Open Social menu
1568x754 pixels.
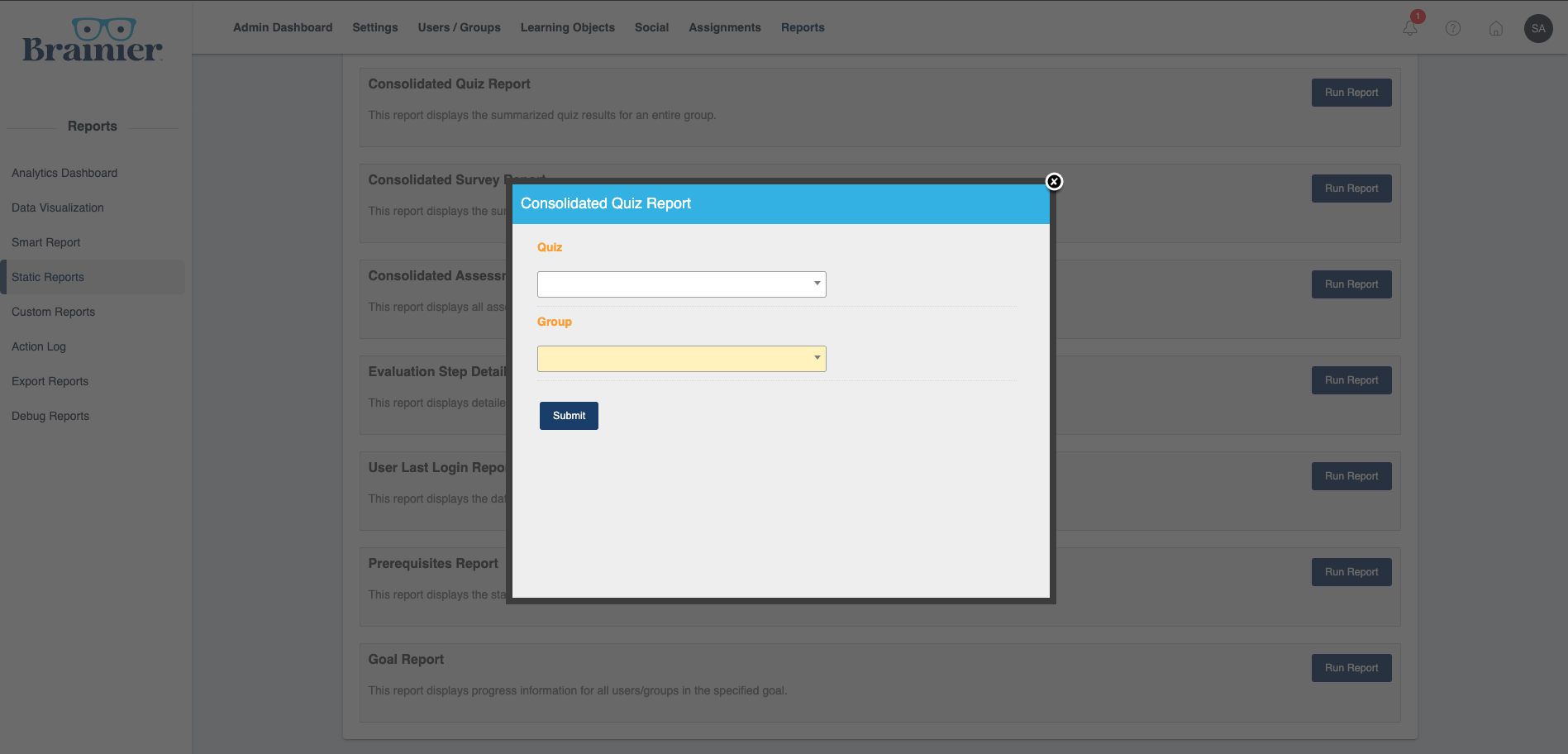point(651,27)
